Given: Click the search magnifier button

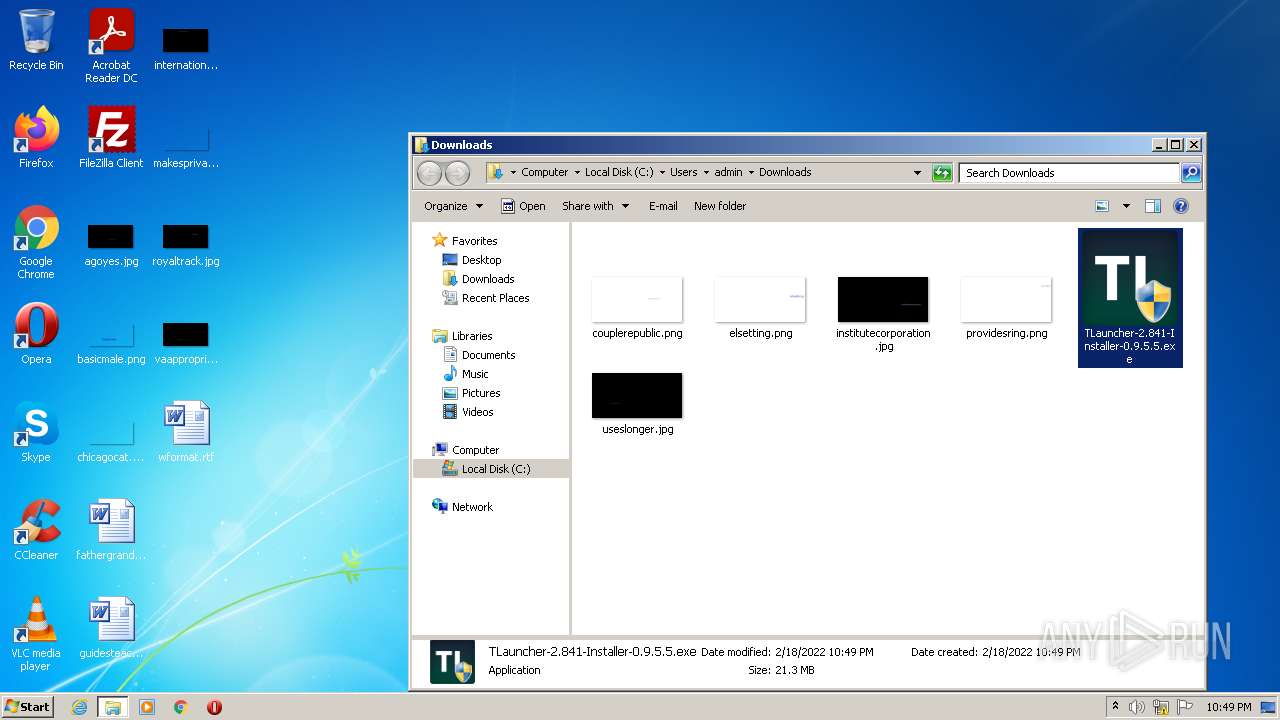Looking at the screenshot, I should coord(1191,173).
